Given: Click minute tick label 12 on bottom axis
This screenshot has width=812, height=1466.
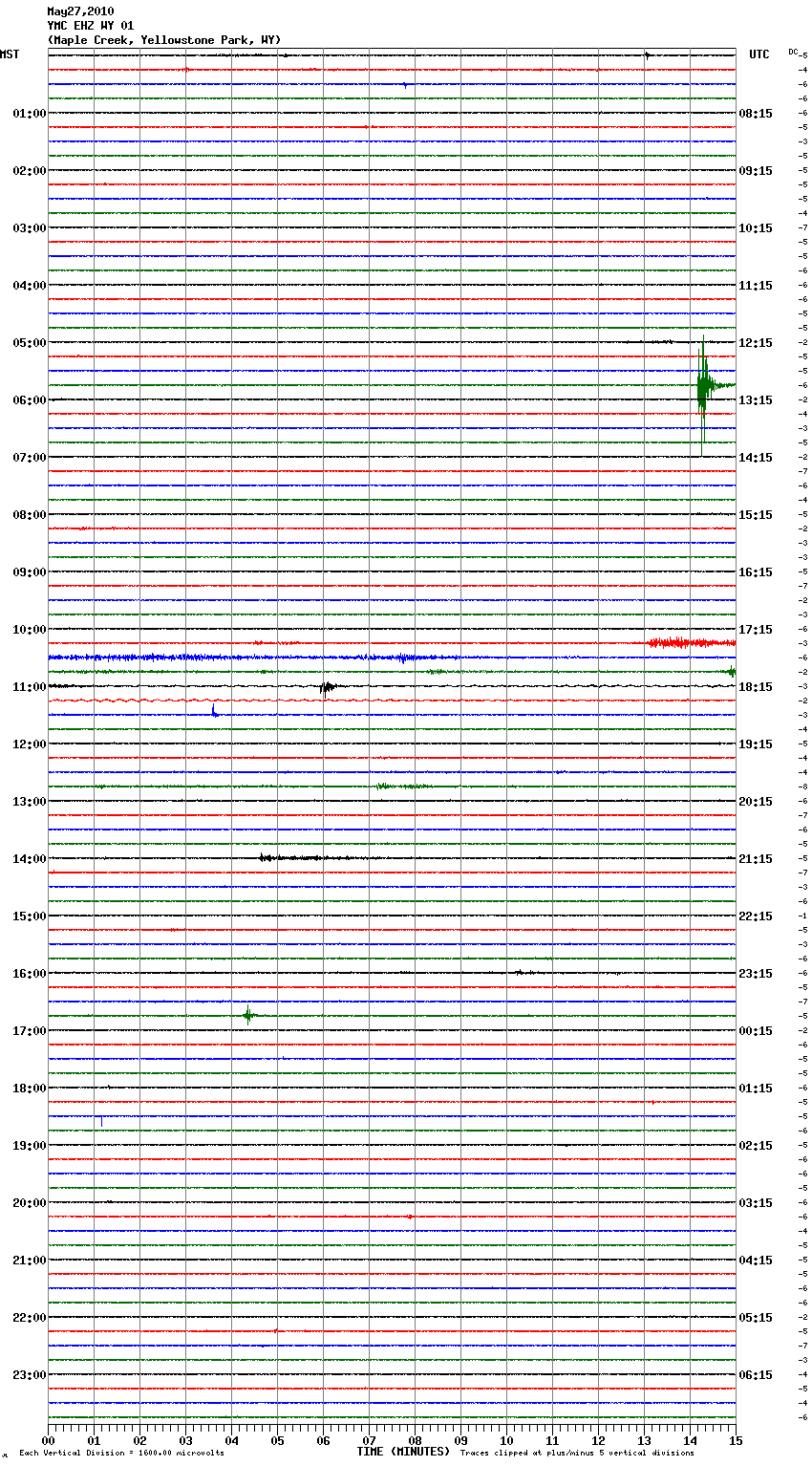Looking at the screenshot, I should pyautogui.click(x=598, y=1439).
